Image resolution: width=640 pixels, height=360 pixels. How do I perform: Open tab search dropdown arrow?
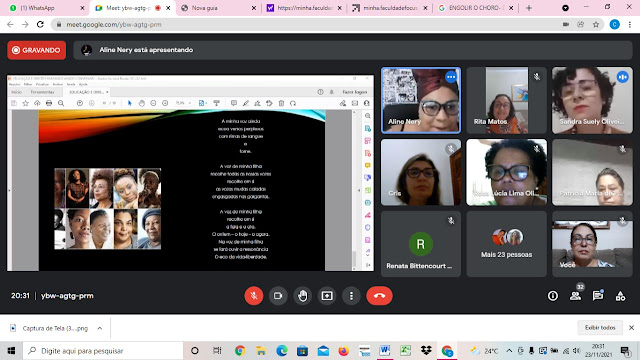[565, 8]
